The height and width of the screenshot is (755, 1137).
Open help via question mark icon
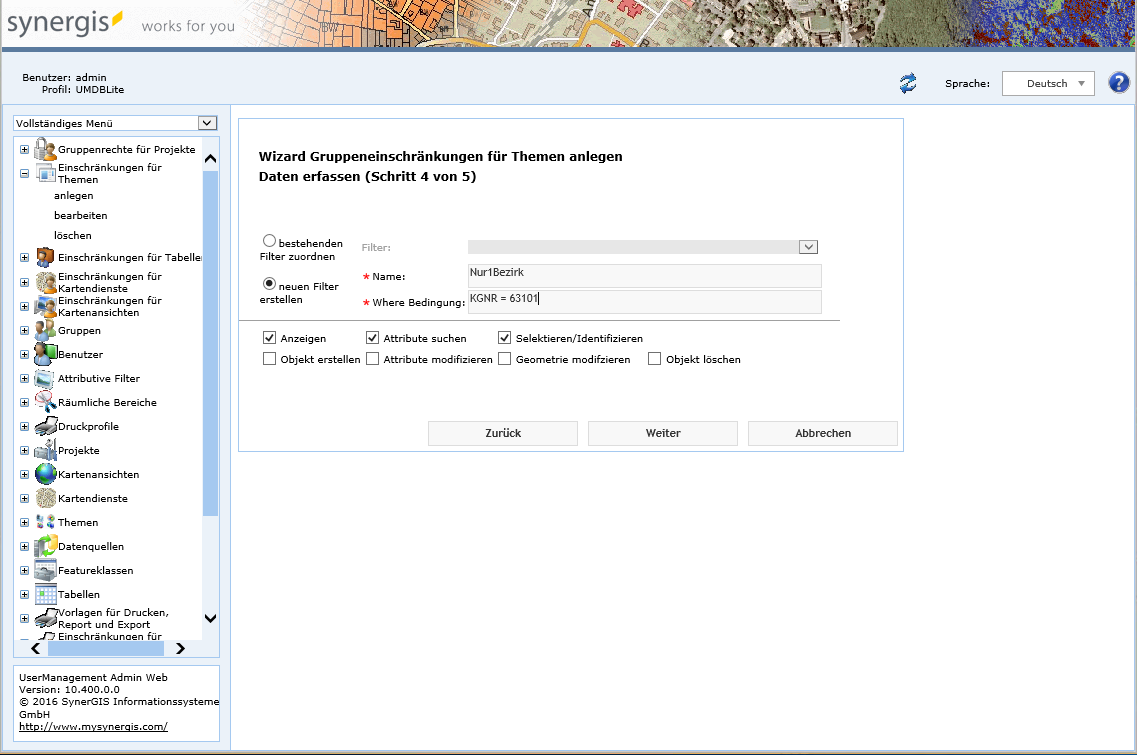point(1119,83)
